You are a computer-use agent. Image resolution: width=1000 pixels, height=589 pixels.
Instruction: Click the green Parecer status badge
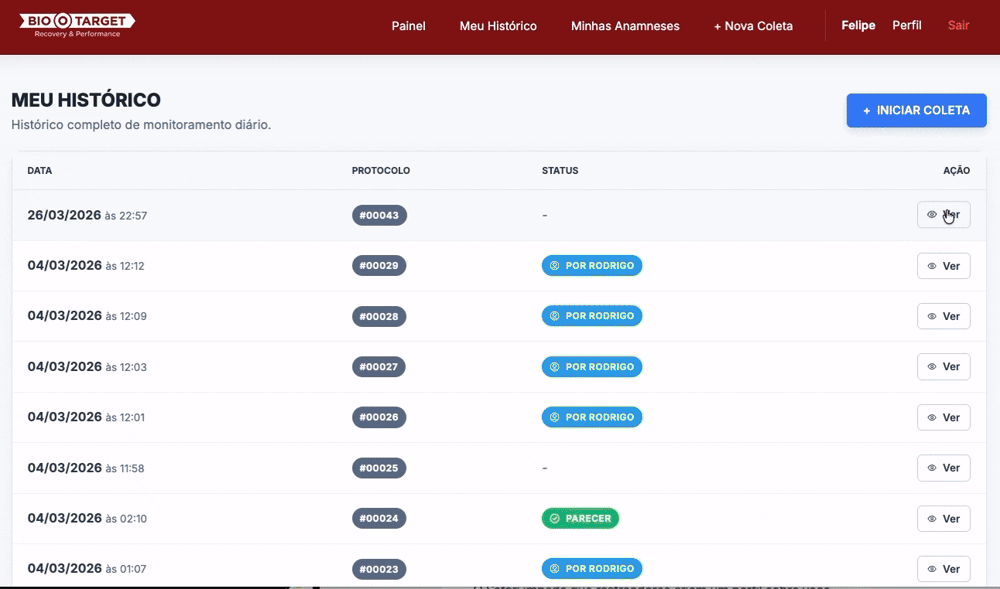(x=580, y=518)
